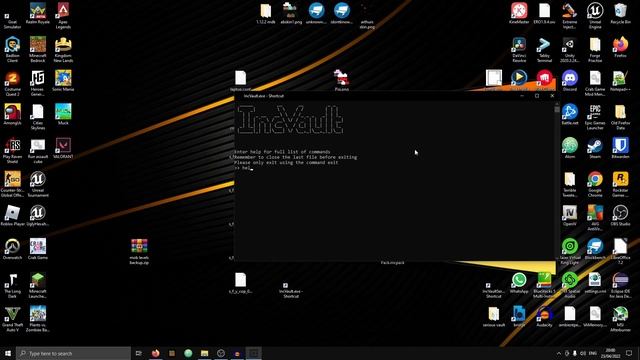This screenshot has width=640, height=360.
Task: Click the WhatsApp desktop shortcut
Action: tap(519, 282)
